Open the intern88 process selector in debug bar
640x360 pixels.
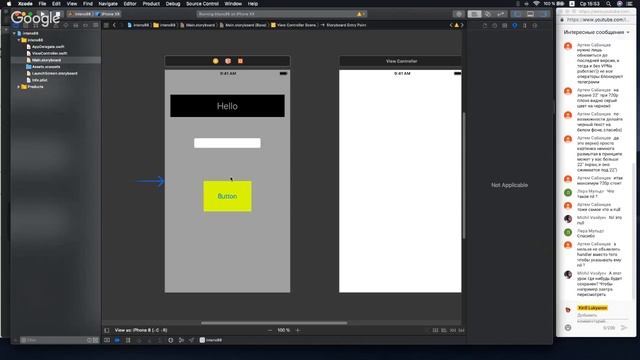coord(211,340)
